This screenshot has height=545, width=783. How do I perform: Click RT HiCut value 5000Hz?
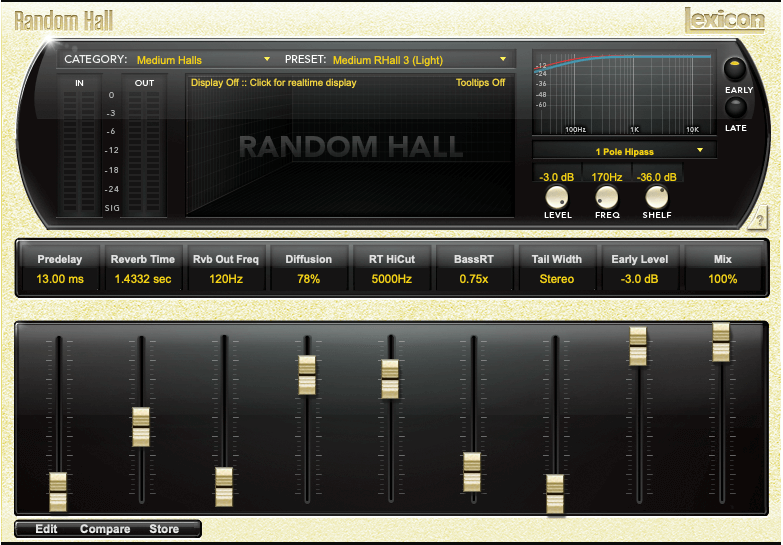click(x=392, y=279)
